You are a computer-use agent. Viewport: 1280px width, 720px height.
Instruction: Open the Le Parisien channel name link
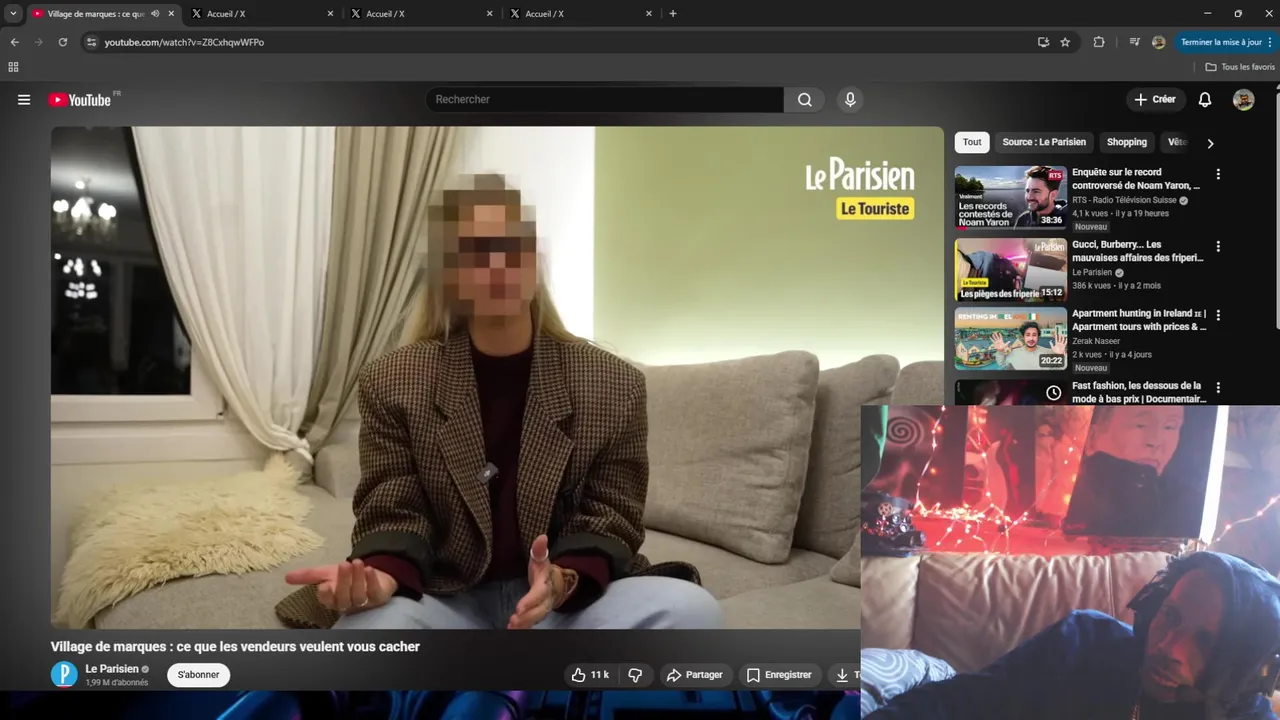[112, 669]
